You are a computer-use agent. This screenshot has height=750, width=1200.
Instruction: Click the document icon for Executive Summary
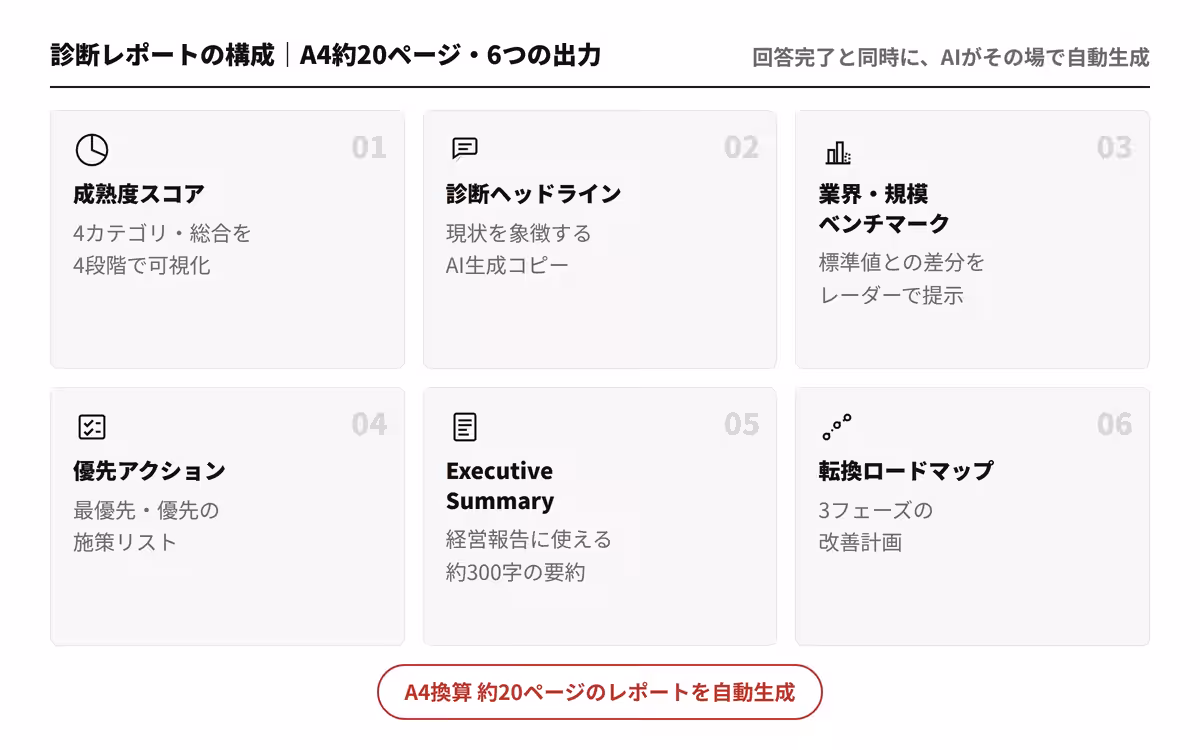coord(464,427)
